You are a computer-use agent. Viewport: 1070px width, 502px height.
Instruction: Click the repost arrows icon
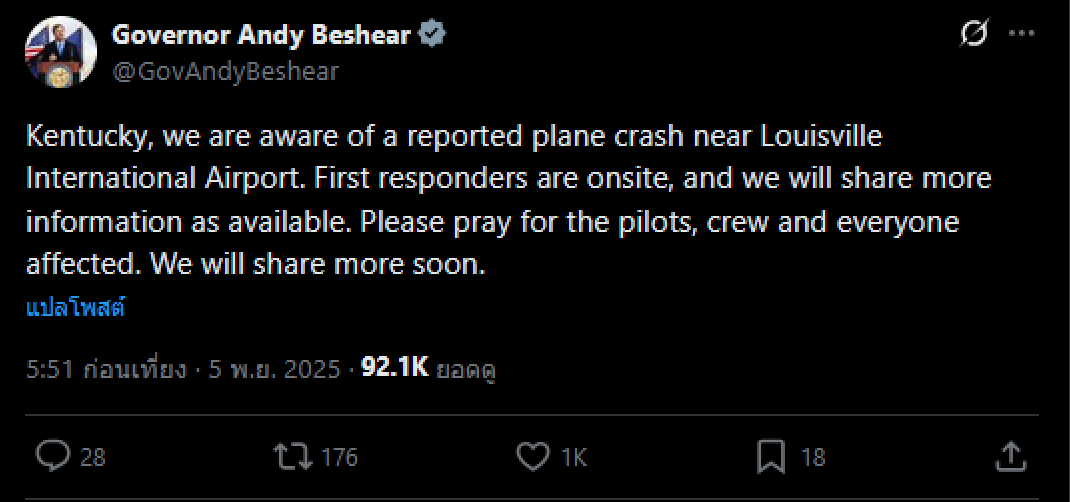click(x=292, y=457)
